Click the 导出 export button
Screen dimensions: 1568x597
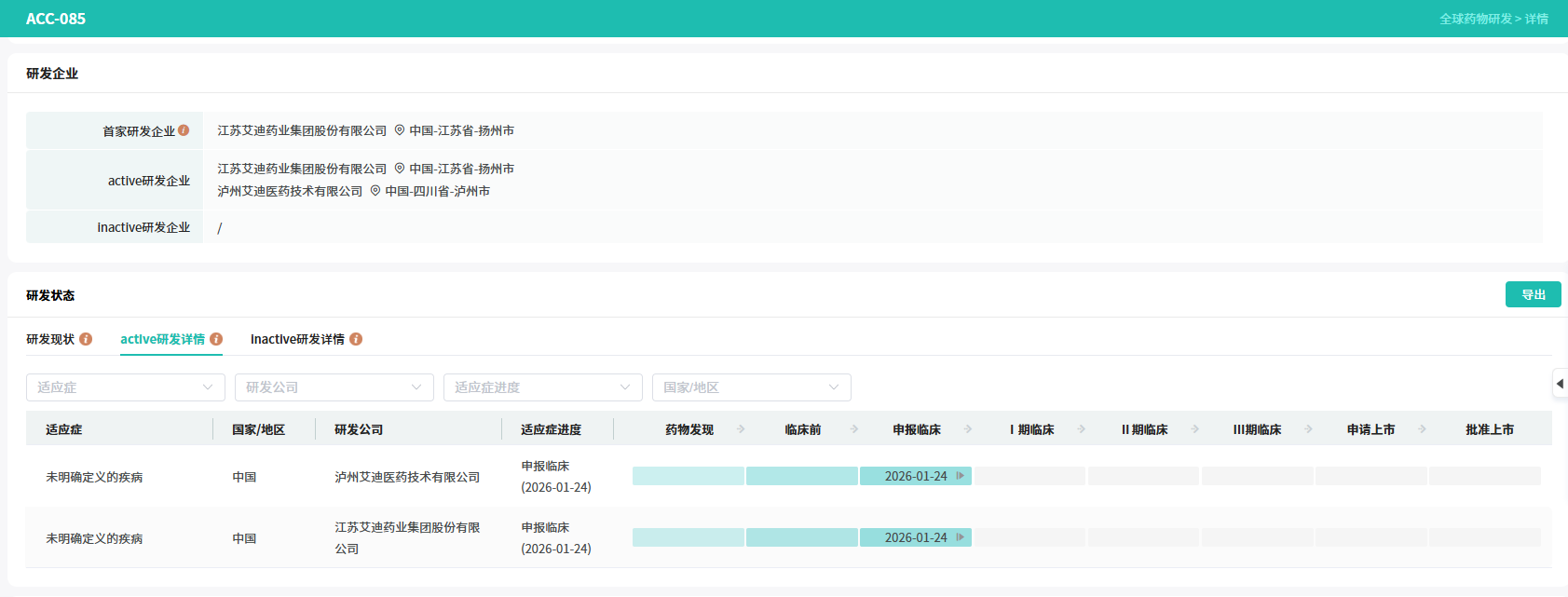1533,294
